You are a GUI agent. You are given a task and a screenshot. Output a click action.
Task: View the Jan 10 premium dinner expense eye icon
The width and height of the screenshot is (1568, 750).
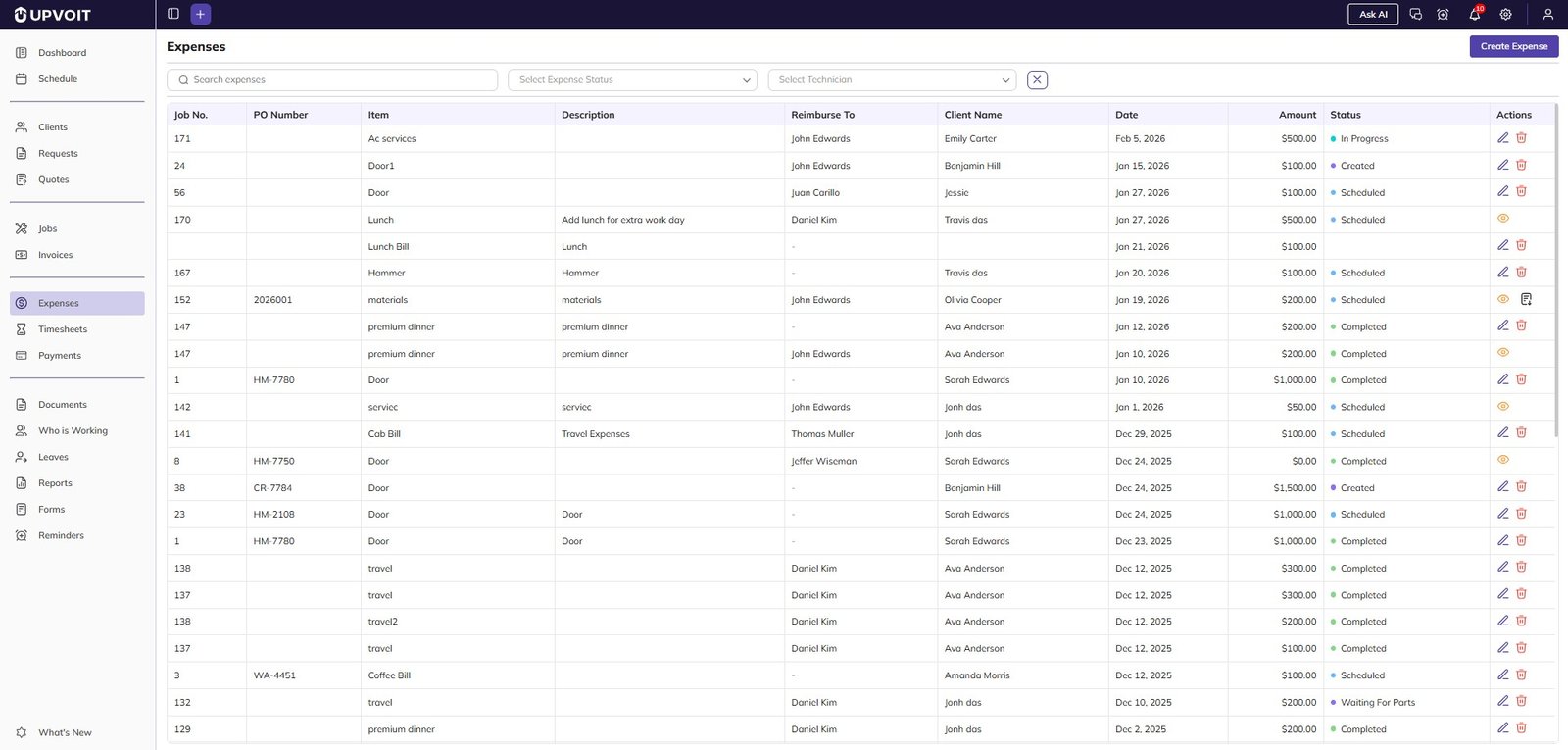pos(1502,353)
